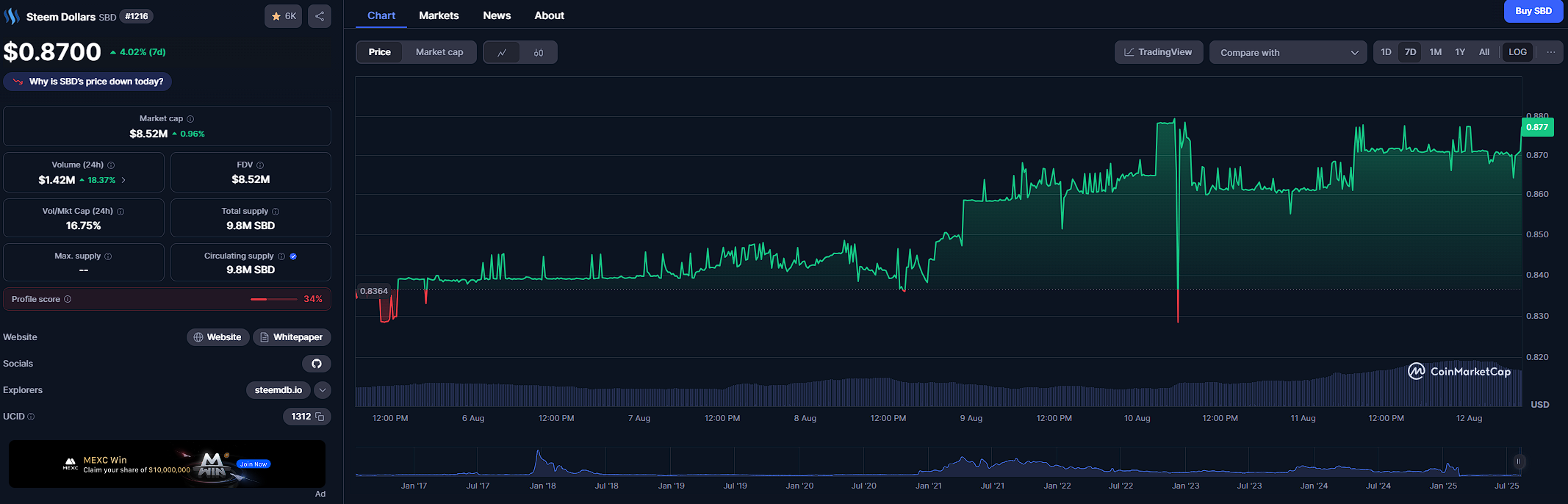Click the Total supply info icon
Screen dimensions: 1568x504
(x=276, y=212)
